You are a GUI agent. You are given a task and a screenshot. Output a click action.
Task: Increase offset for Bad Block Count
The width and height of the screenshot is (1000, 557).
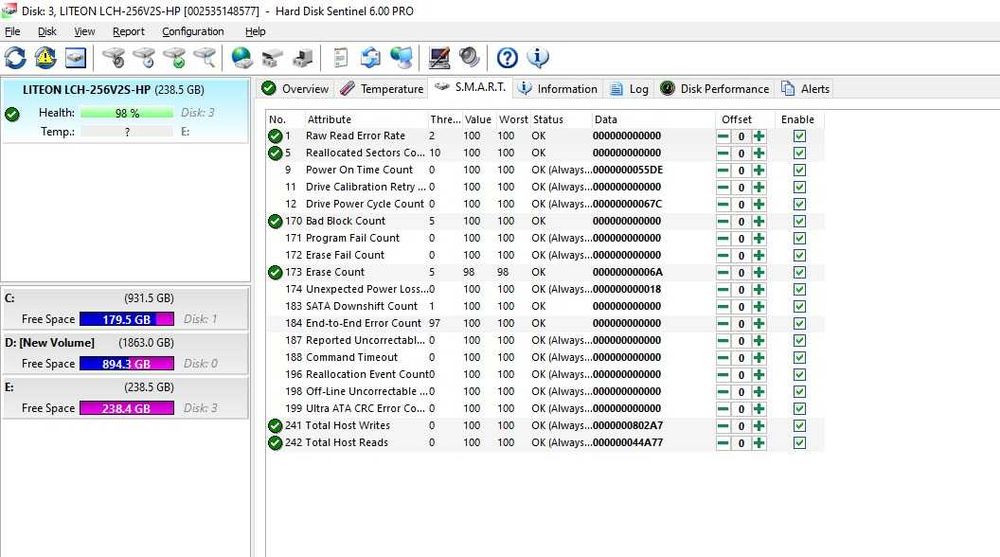pyautogui.click(x=759, y=221)
